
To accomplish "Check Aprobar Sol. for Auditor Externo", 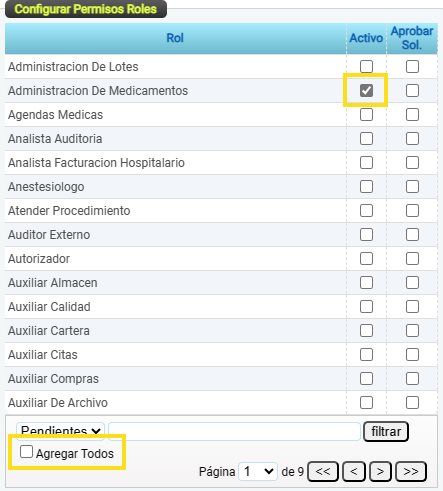I will pyautogui.click(x=412, y=234).
